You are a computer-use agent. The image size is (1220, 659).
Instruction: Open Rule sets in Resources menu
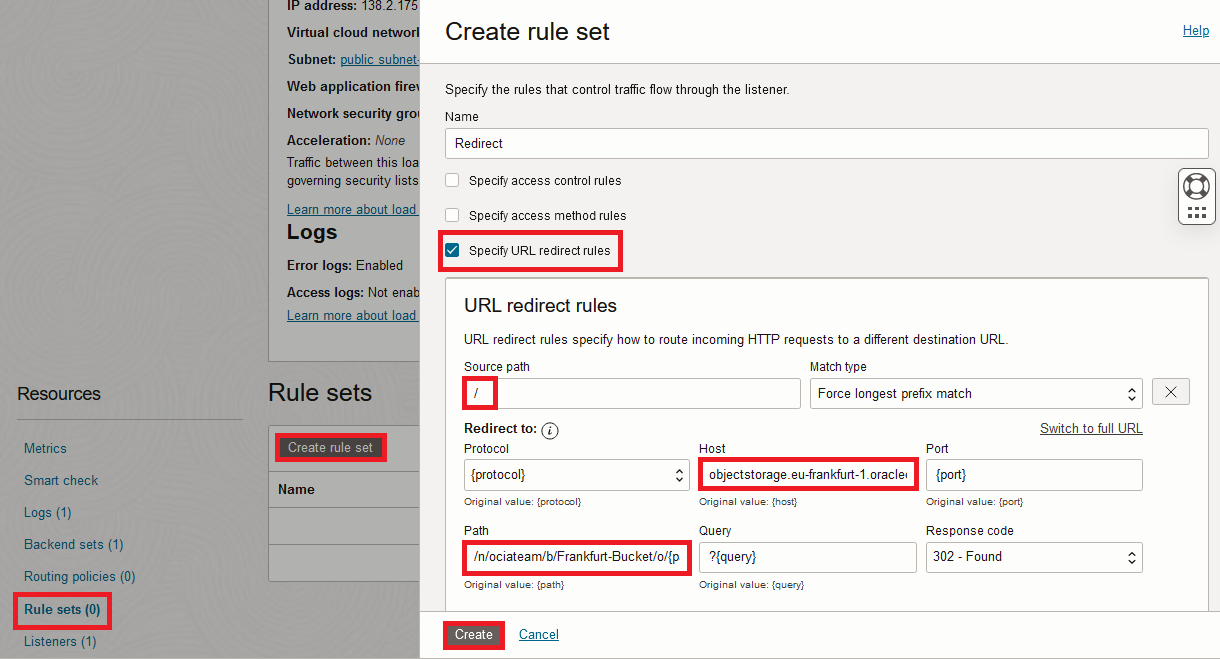coord(62,609)
